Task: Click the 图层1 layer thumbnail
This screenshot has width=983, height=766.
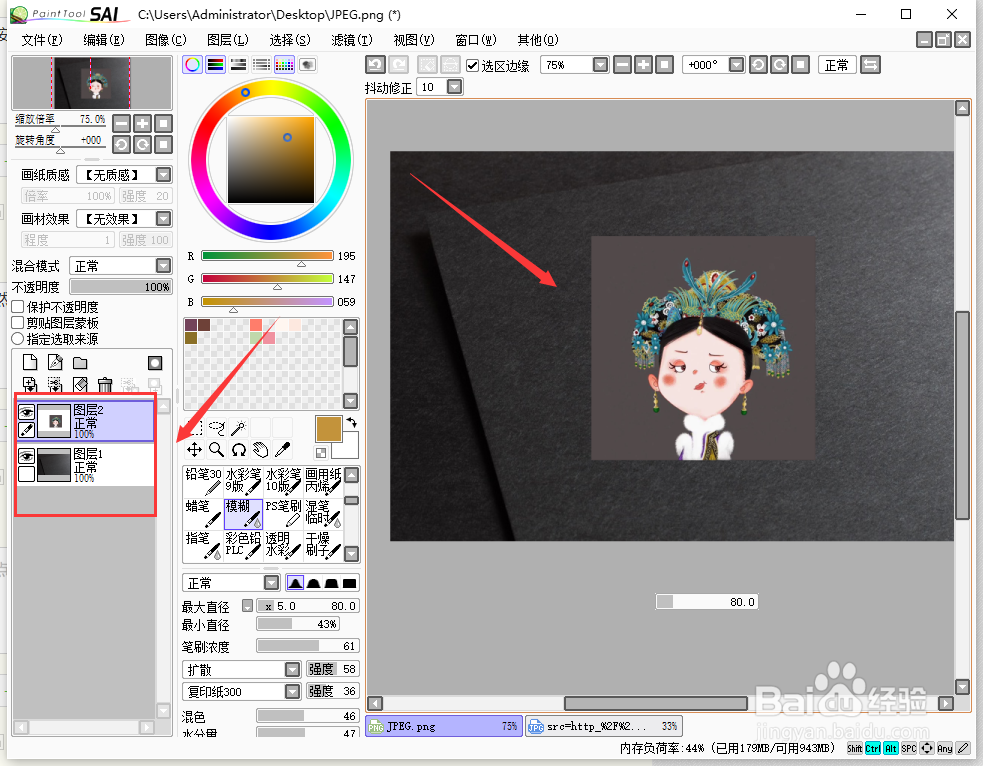Action: 54,465
